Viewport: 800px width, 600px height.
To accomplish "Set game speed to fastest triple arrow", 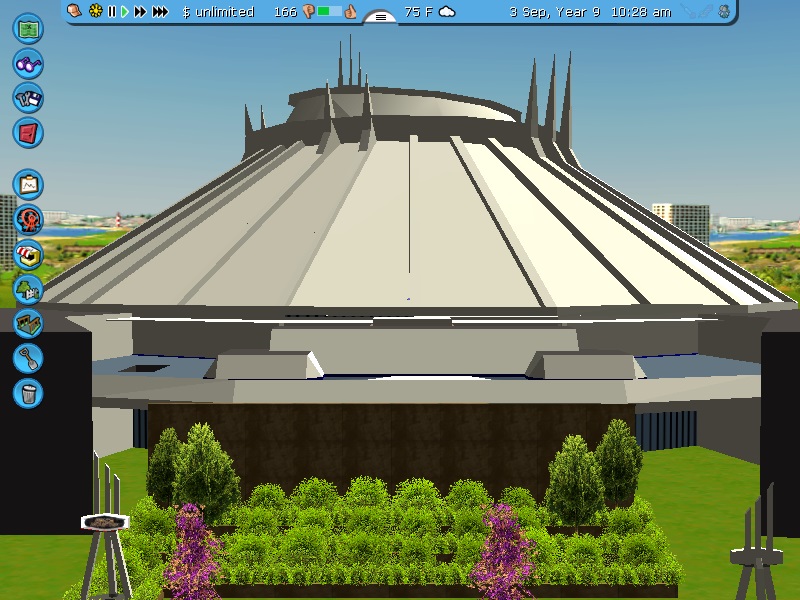I will [160, 12].
